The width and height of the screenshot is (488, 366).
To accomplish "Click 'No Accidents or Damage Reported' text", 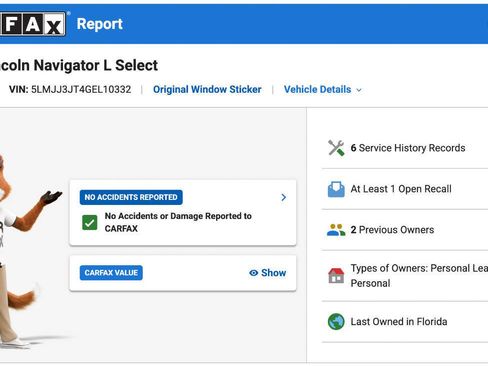I will click(x=178, y=222).
